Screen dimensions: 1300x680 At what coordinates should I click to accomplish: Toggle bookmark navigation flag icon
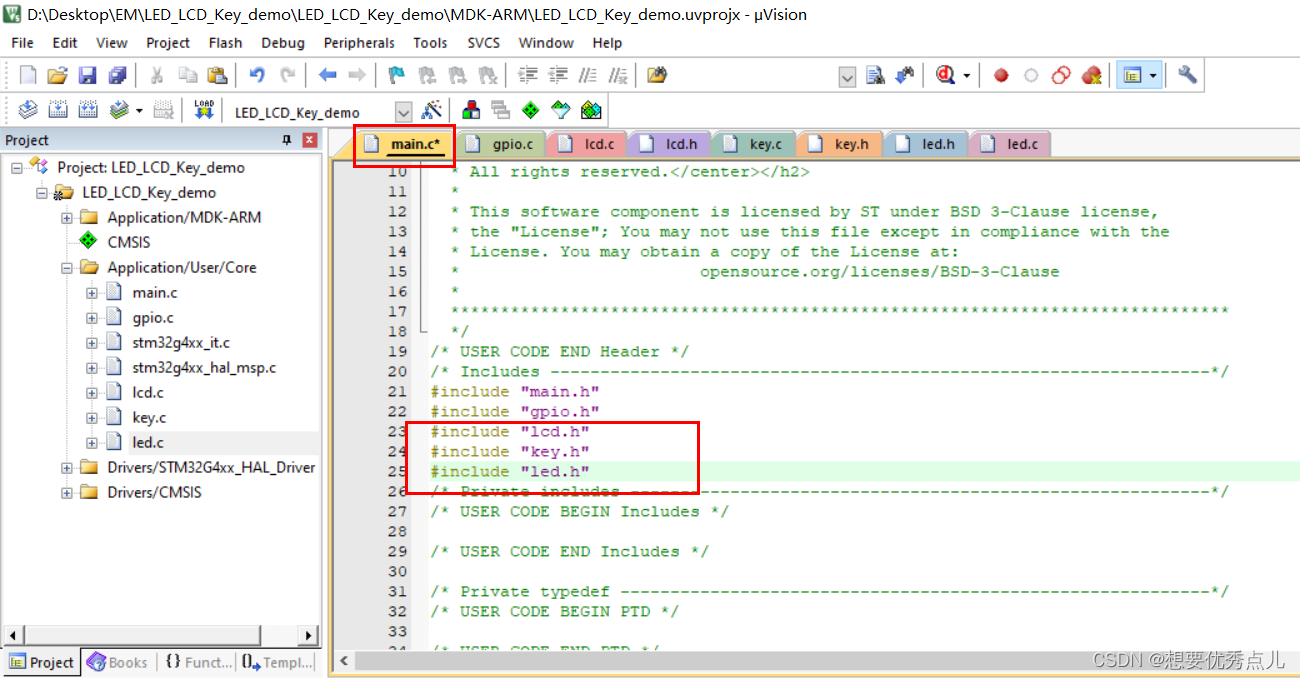[395, 75]
